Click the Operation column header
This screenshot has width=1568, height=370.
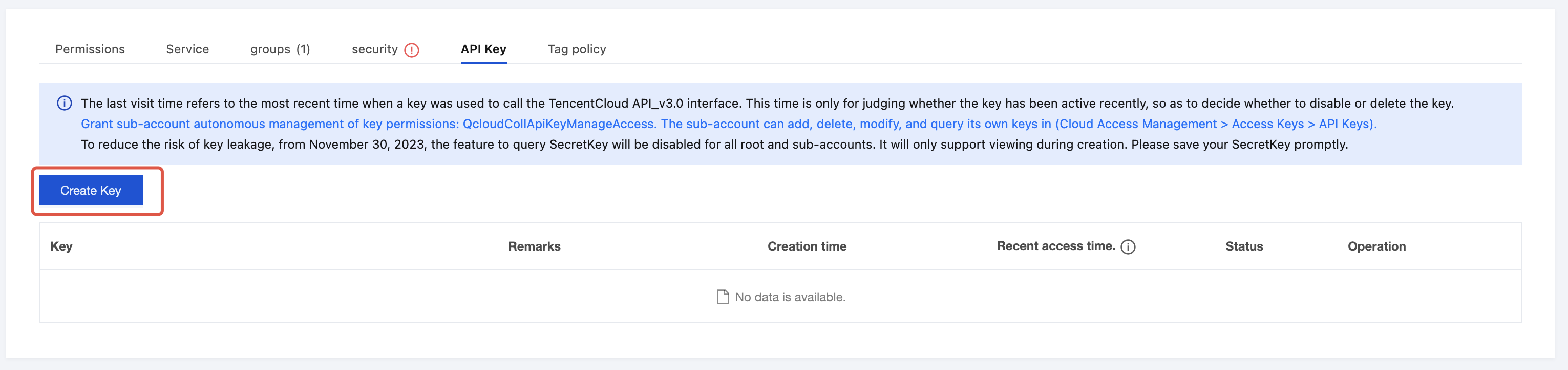pyautogui.click(x=1376, y=246)
